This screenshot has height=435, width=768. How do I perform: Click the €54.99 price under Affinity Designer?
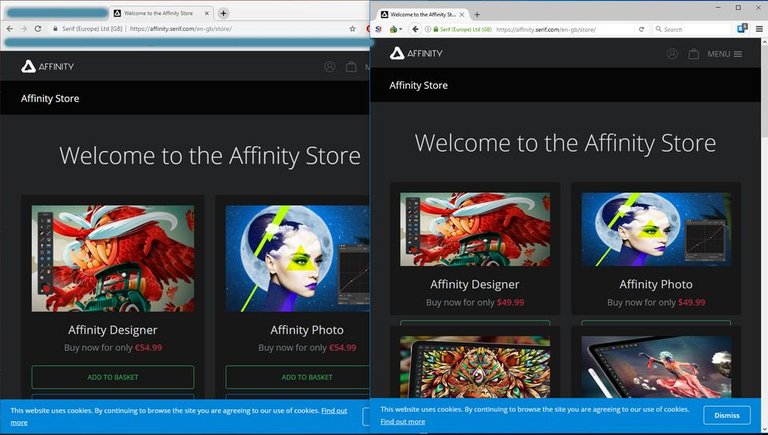[x=147, y=348]
